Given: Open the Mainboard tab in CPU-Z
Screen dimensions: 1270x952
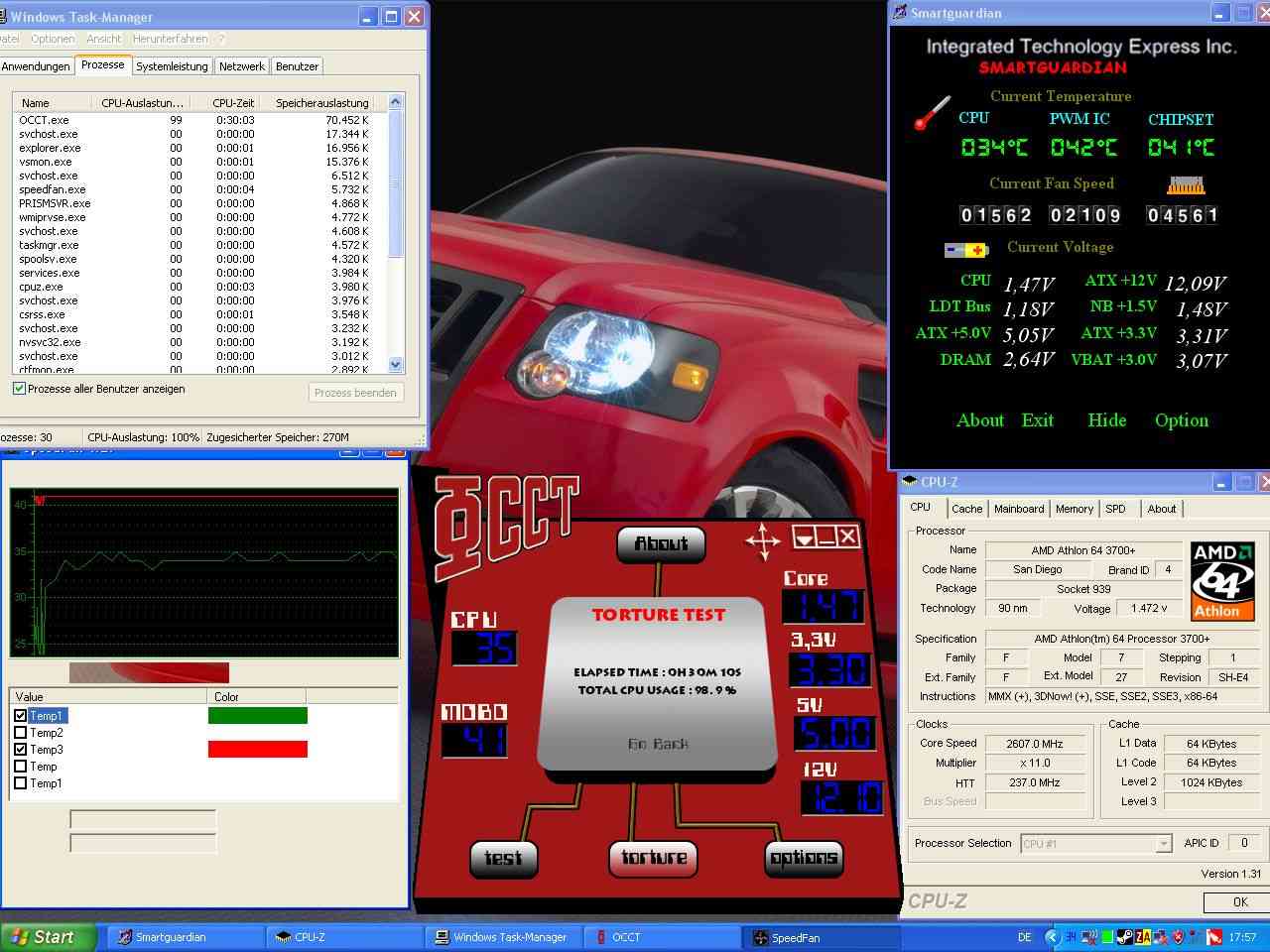Looking at the screenshot, I should coord(1019,509).
